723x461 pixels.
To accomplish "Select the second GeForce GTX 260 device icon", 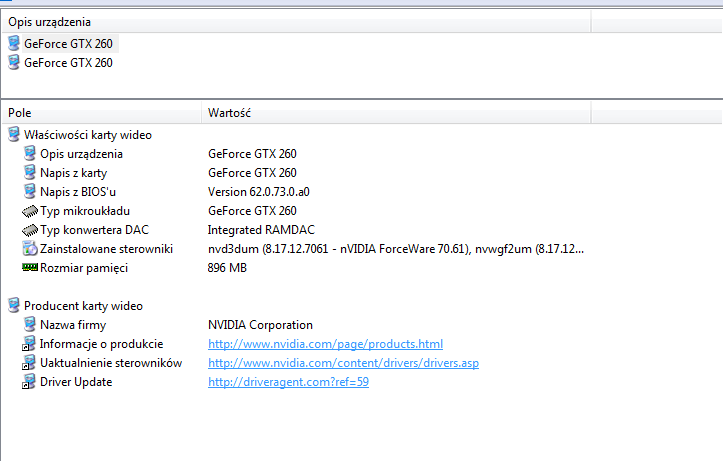I will 14,62.
